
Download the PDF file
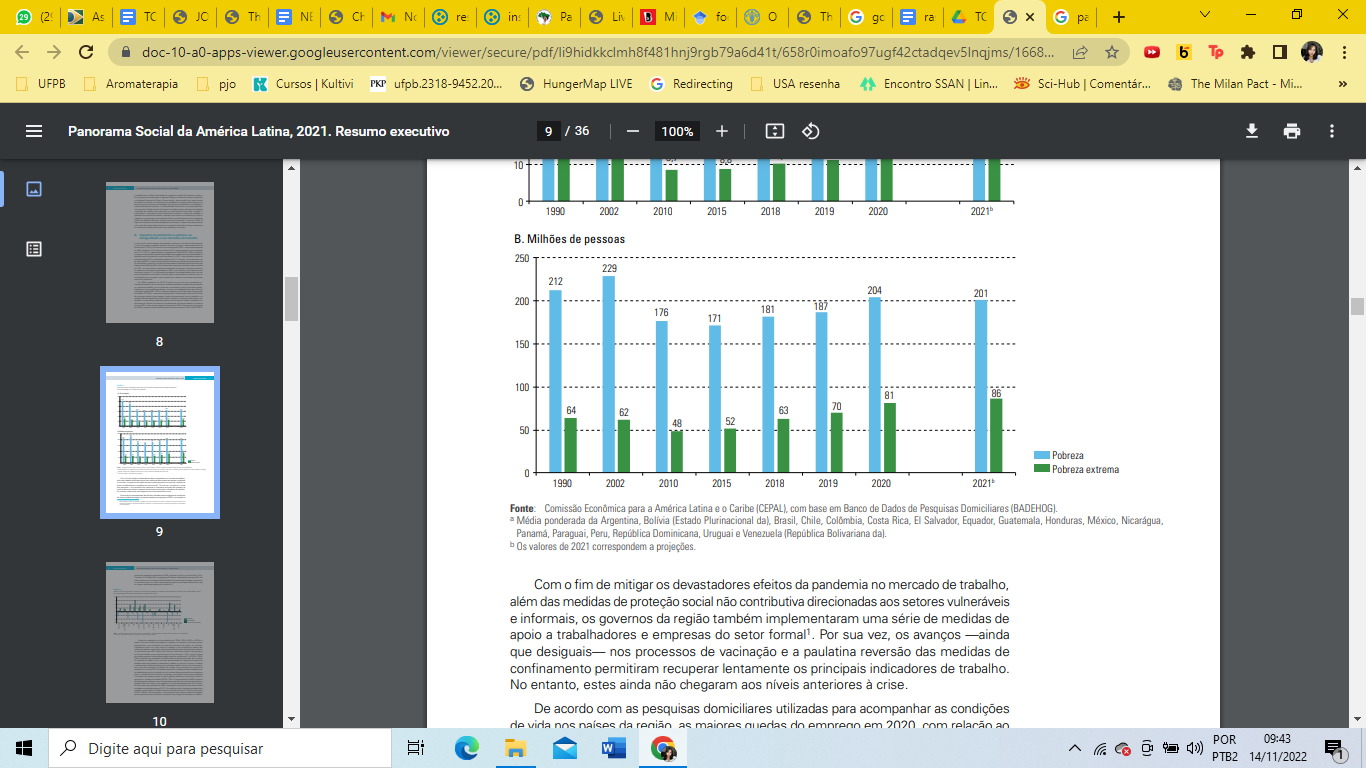(1251, 131)
